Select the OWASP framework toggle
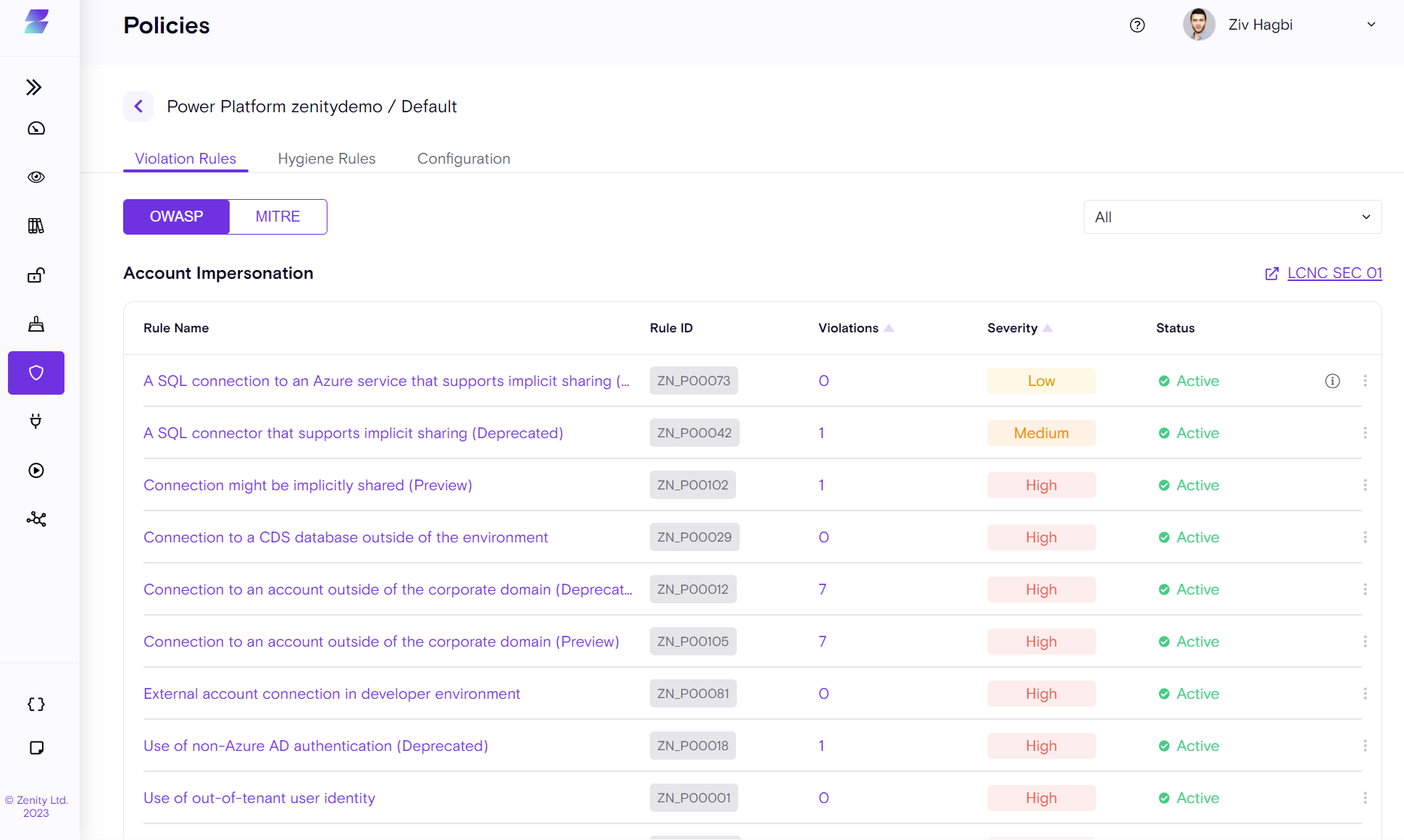Viewport: 1404px width, 840px height. tap(176, 217)
